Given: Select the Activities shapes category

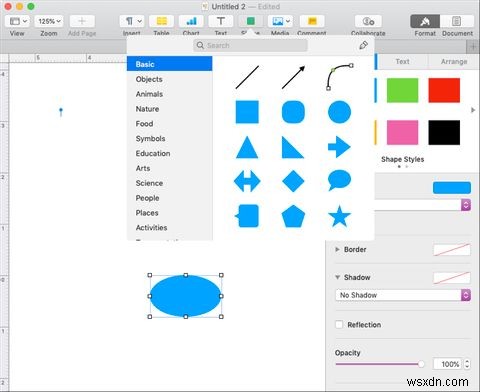Looking at the screenshot, I should [169, 228].
